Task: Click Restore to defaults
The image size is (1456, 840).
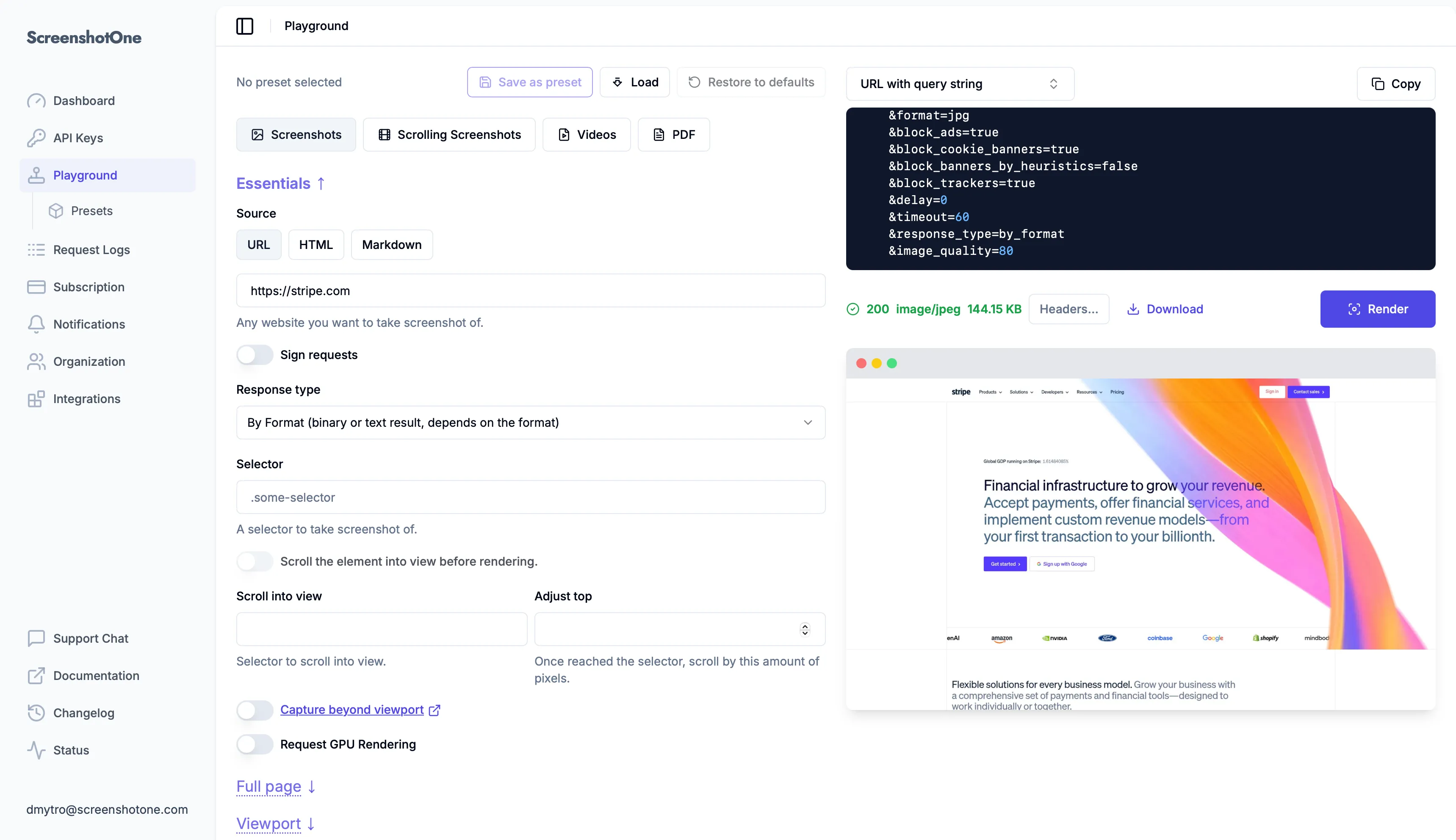Action: coord(751,82)
